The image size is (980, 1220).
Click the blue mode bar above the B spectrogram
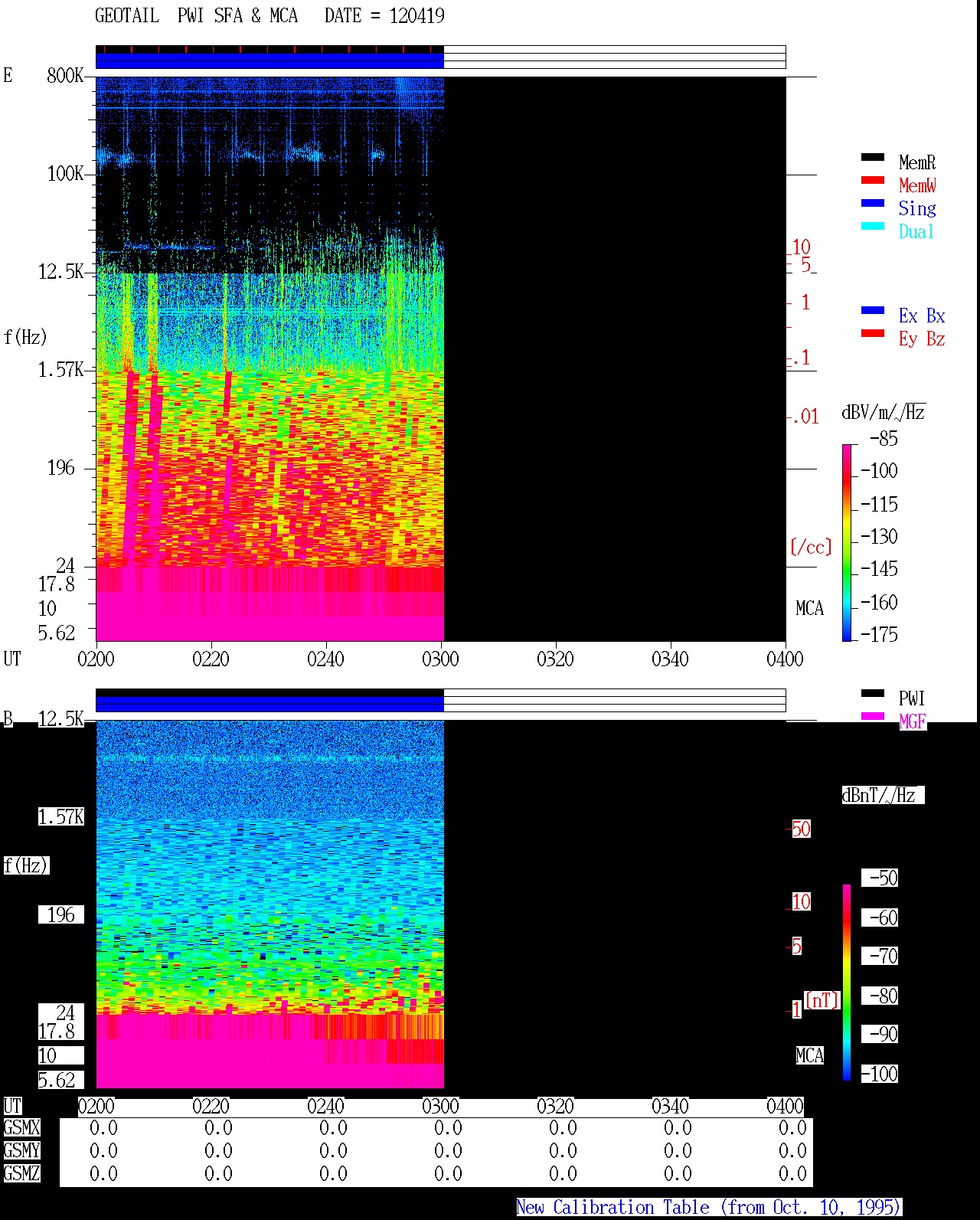[x=269, y=704]
